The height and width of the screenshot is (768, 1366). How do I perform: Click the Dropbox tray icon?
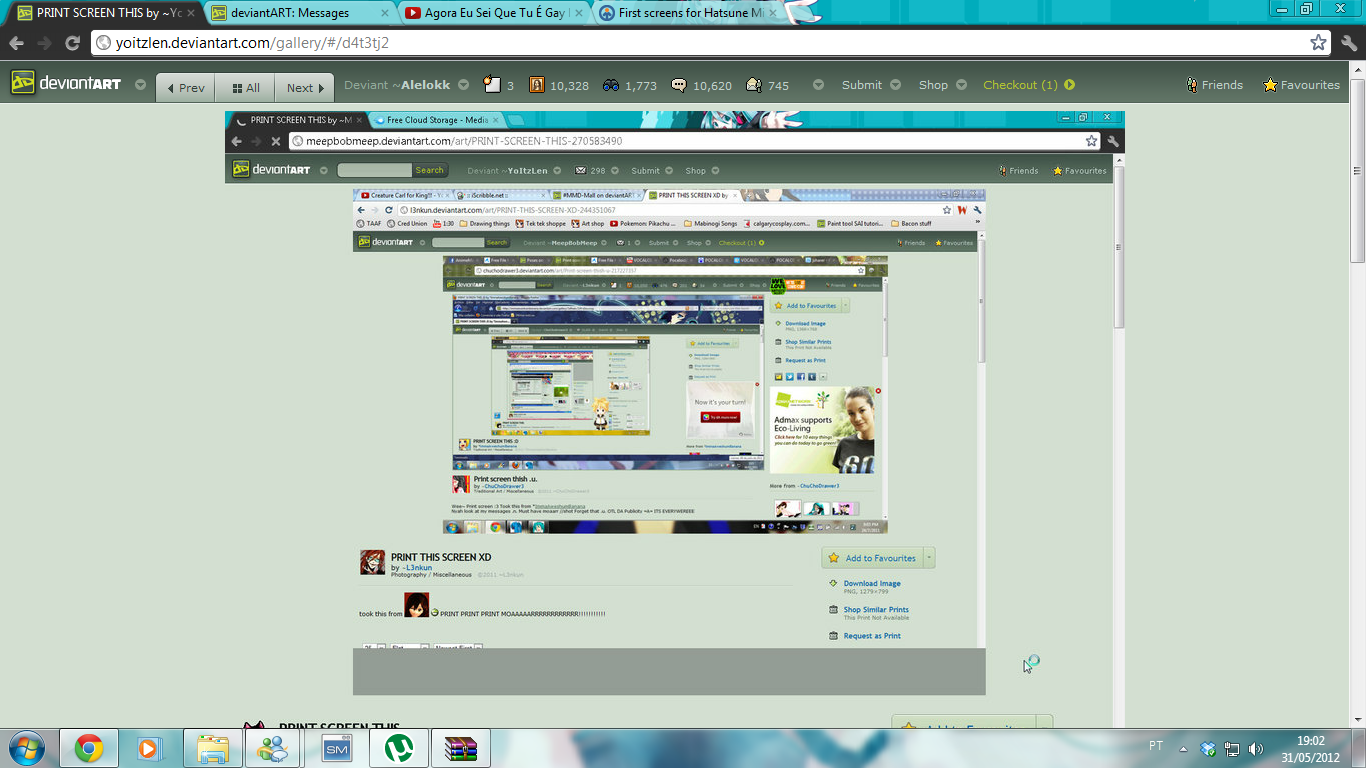pyautogui.click(x=1208, y=748)
